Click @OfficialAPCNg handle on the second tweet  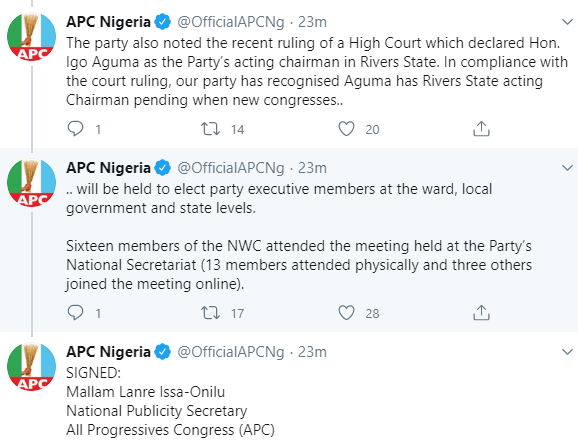click(231, 168)
